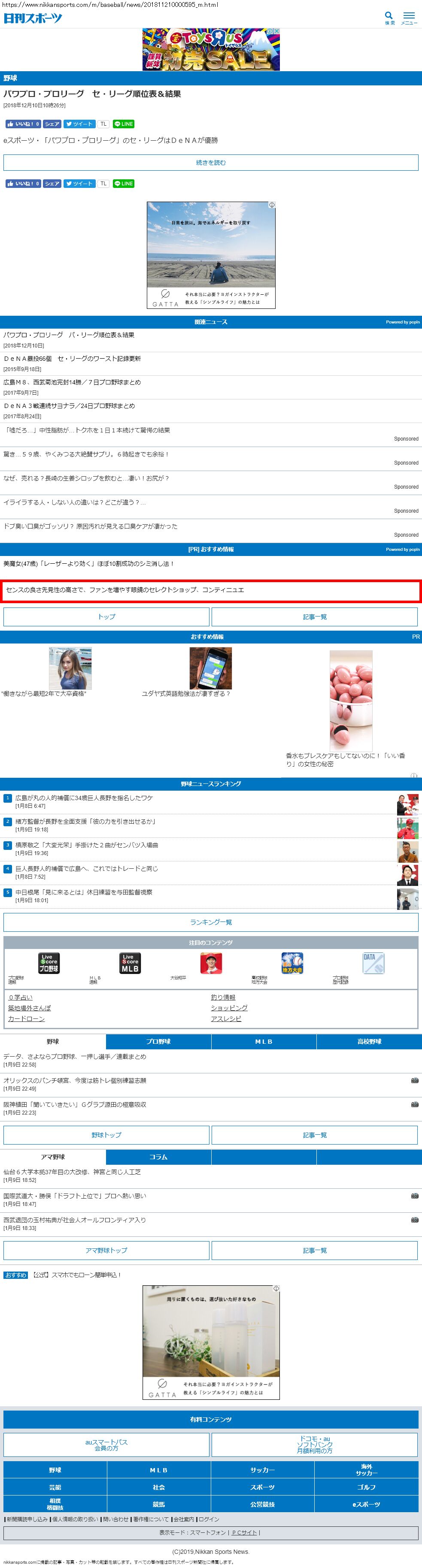Open the hamburger menu icon
The image size is (422, 1568).
click(409, 17)
